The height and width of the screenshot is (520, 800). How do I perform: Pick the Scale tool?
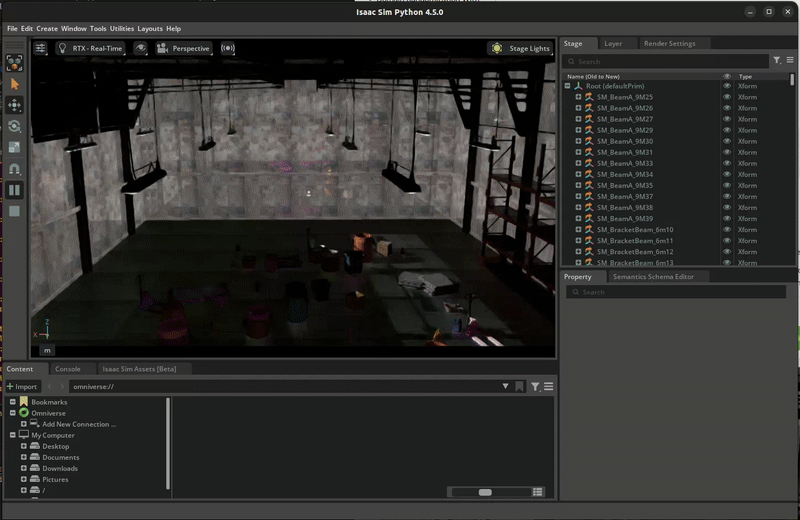(x=14, y=147)
